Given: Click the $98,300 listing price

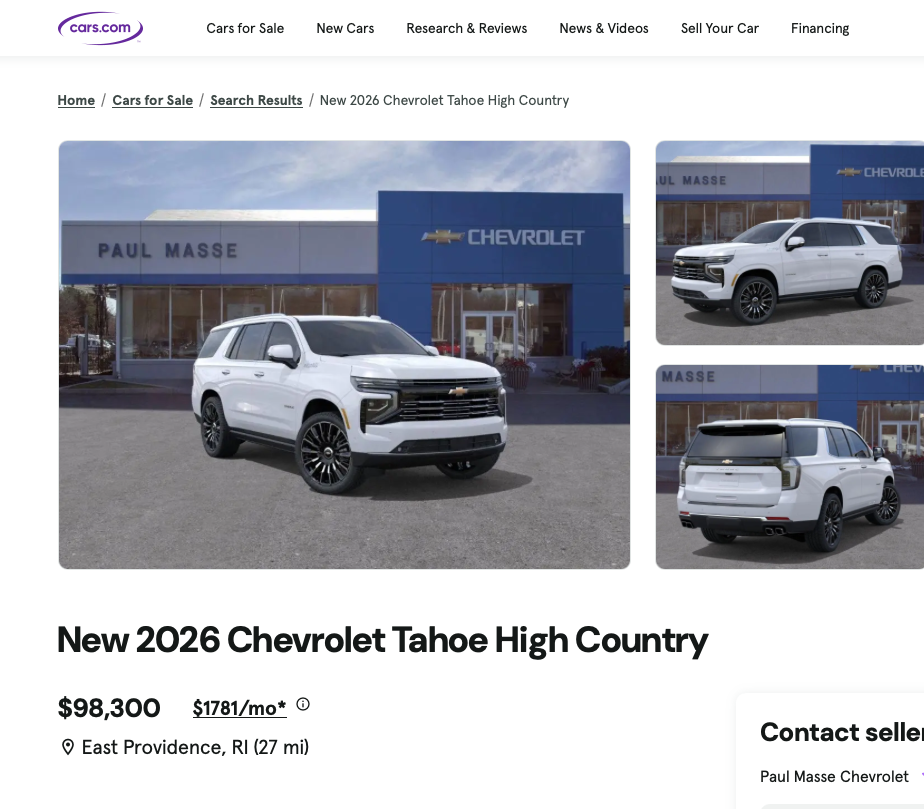Looking at the screenshot, I should [x=109, y=708].
